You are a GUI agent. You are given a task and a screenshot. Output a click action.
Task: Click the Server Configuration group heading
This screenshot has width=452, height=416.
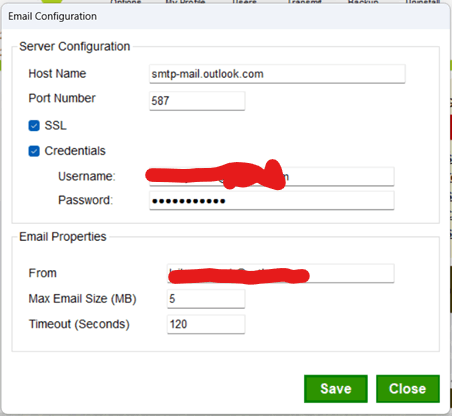(75, 46)
